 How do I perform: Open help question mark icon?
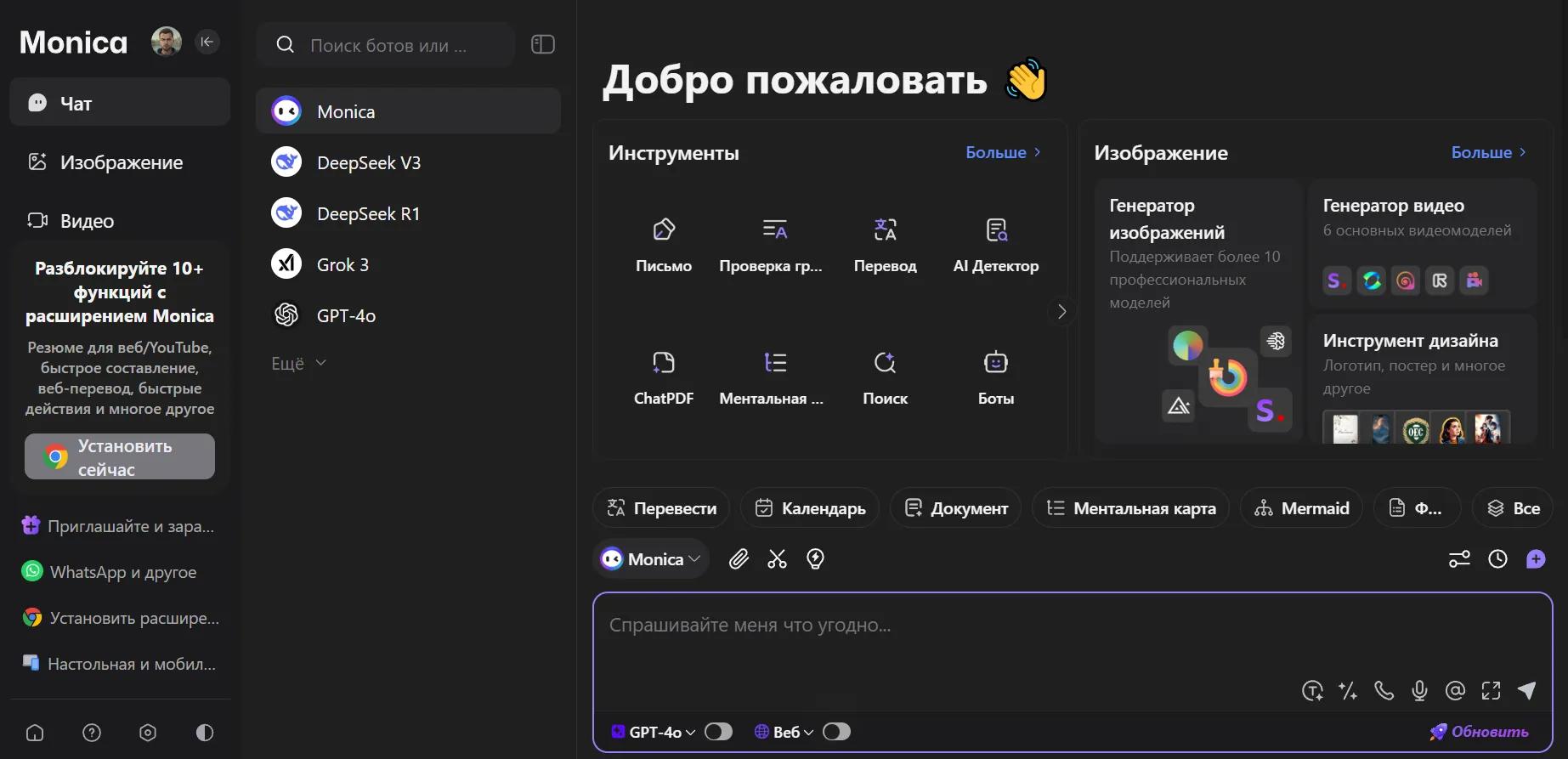(x=92, y=733)
